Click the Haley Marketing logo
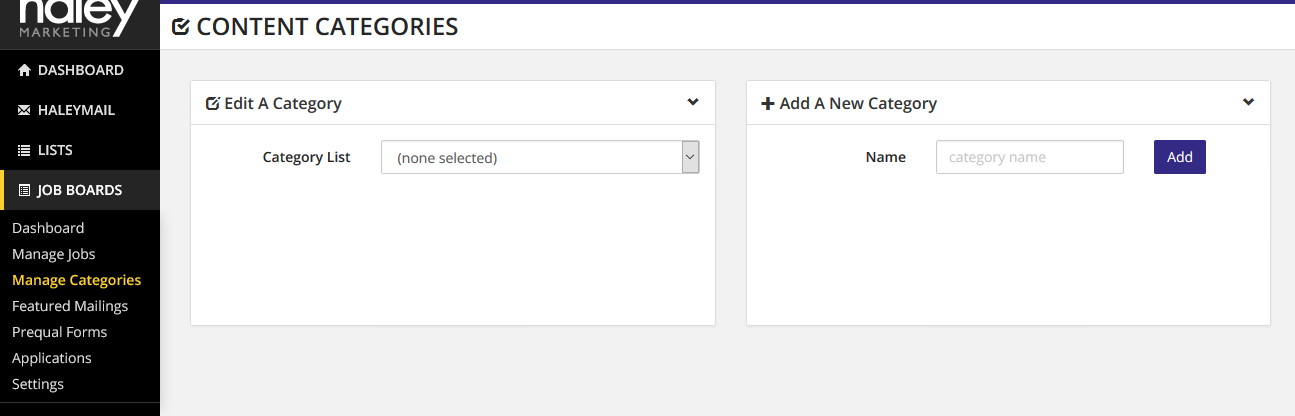Viewport: 1295px width, 416px height. click(80, 19)
